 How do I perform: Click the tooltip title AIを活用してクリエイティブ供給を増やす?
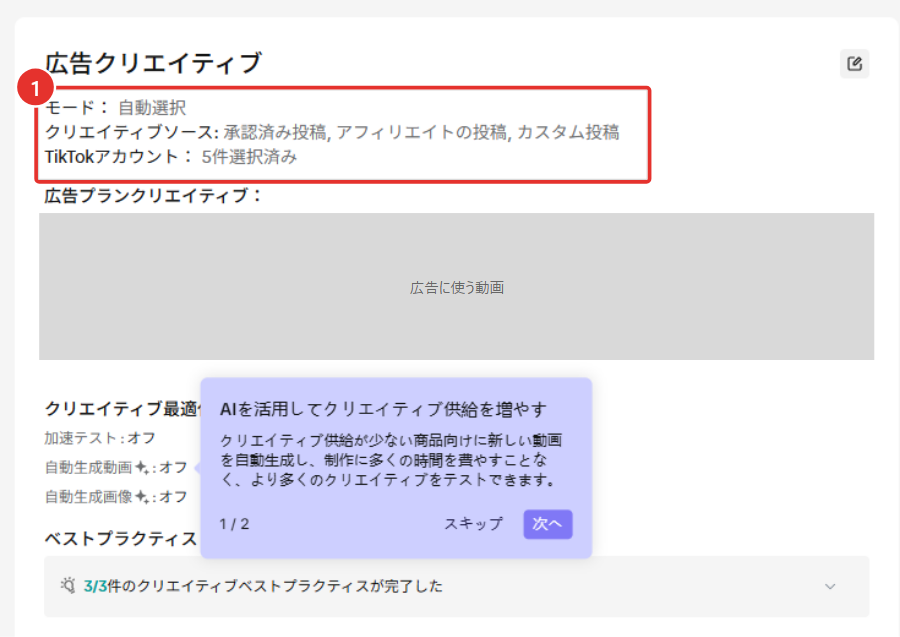pos(383,409)
